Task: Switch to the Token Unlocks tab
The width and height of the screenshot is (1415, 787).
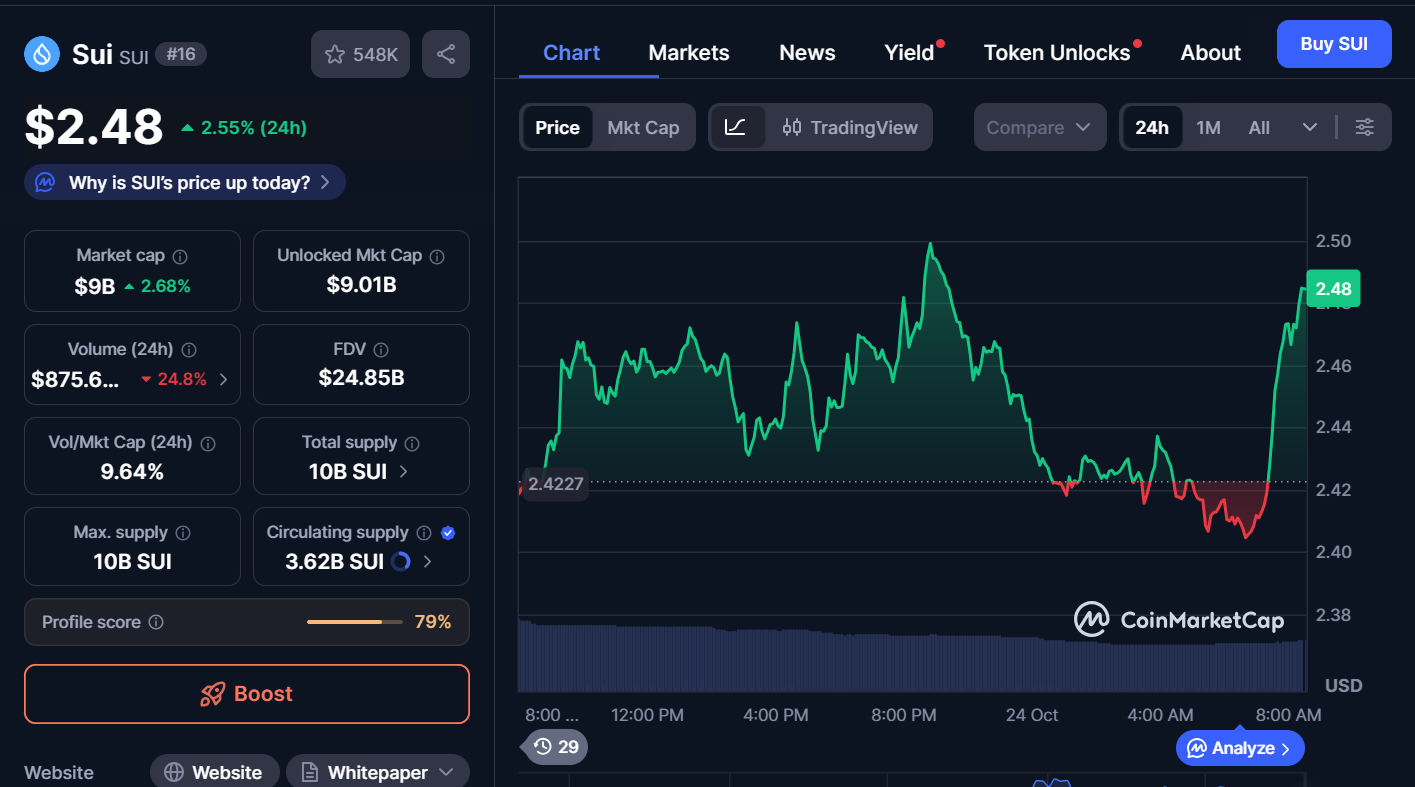Action: [1057, 53]
